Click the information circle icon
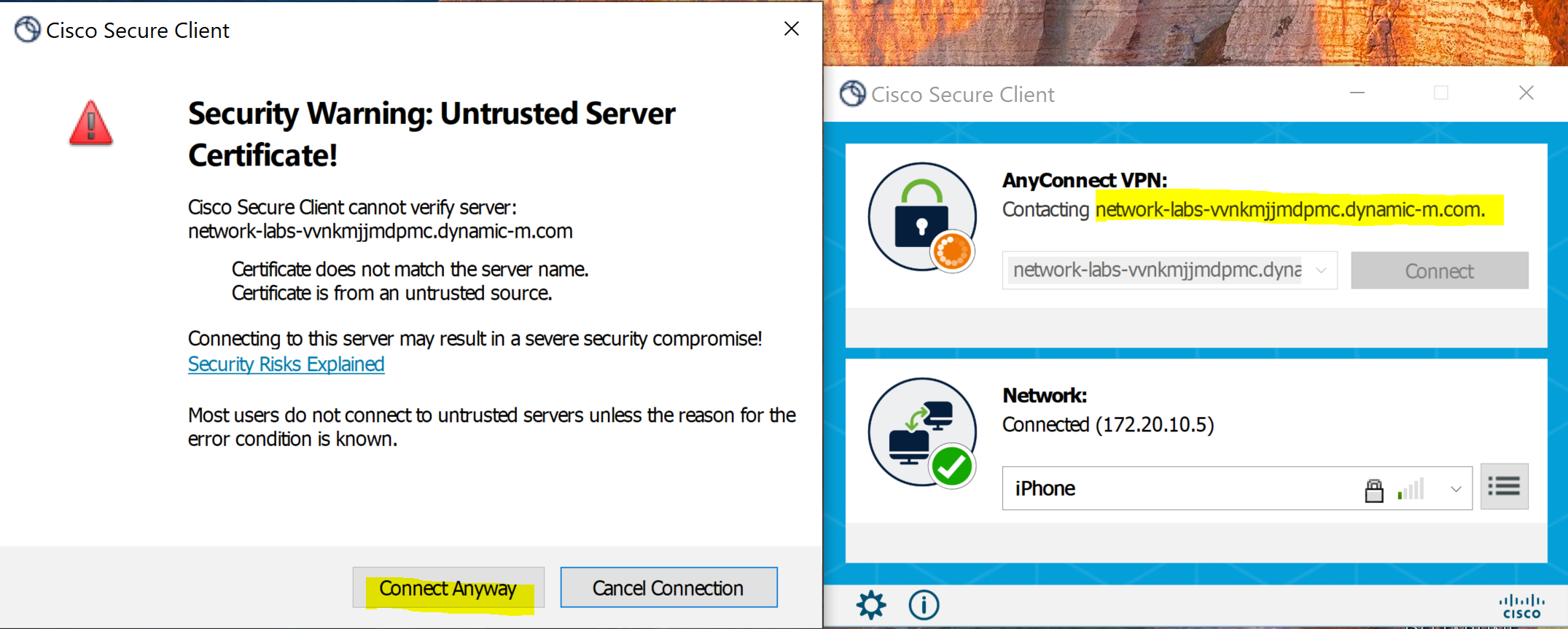Viewport: 1568px width, 629px height. click(924, 605)
